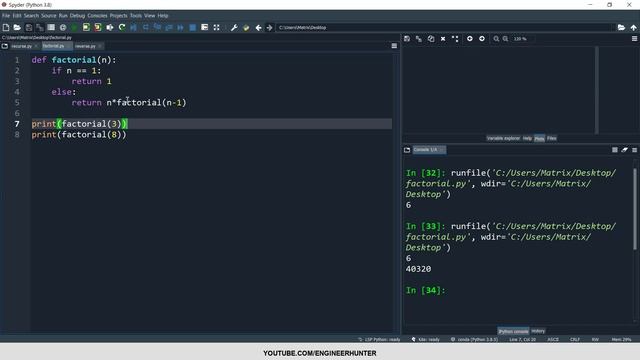Open the View menu
Screen dimensions: 640x360
(x=149, y=16)
